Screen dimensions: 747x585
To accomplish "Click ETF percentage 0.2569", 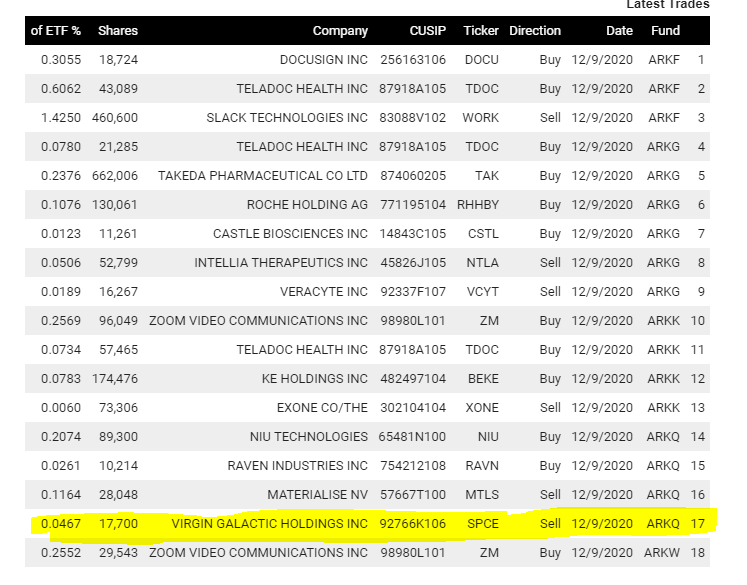I will point(61,321).
